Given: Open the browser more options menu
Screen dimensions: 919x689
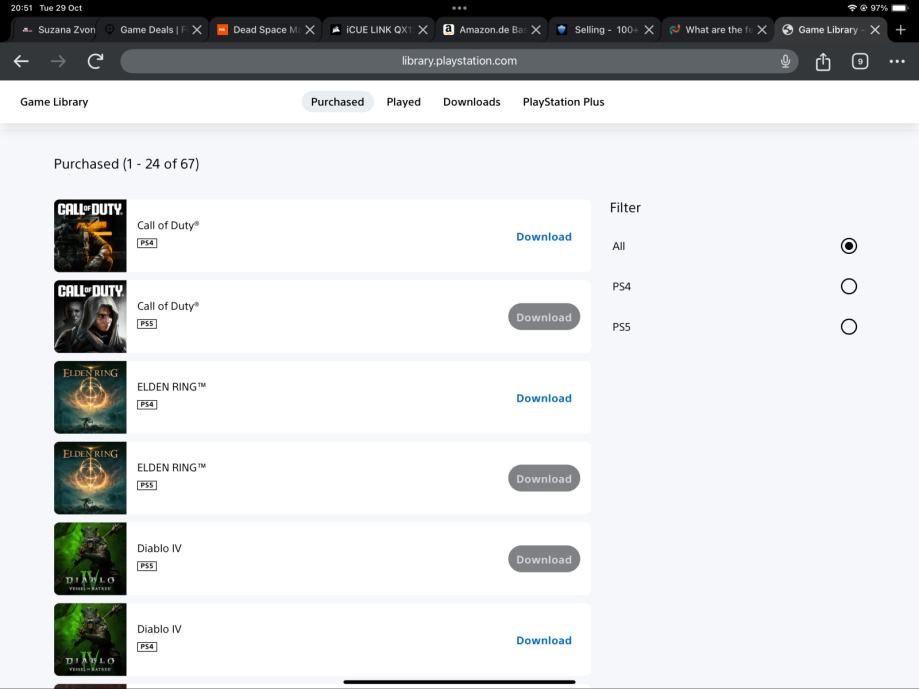Looking at the screenshot, I should click(897, 61).
